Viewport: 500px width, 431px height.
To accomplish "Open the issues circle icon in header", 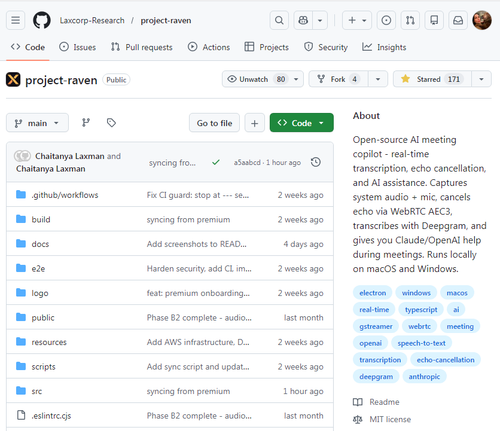I will click(x=386, y=20).
